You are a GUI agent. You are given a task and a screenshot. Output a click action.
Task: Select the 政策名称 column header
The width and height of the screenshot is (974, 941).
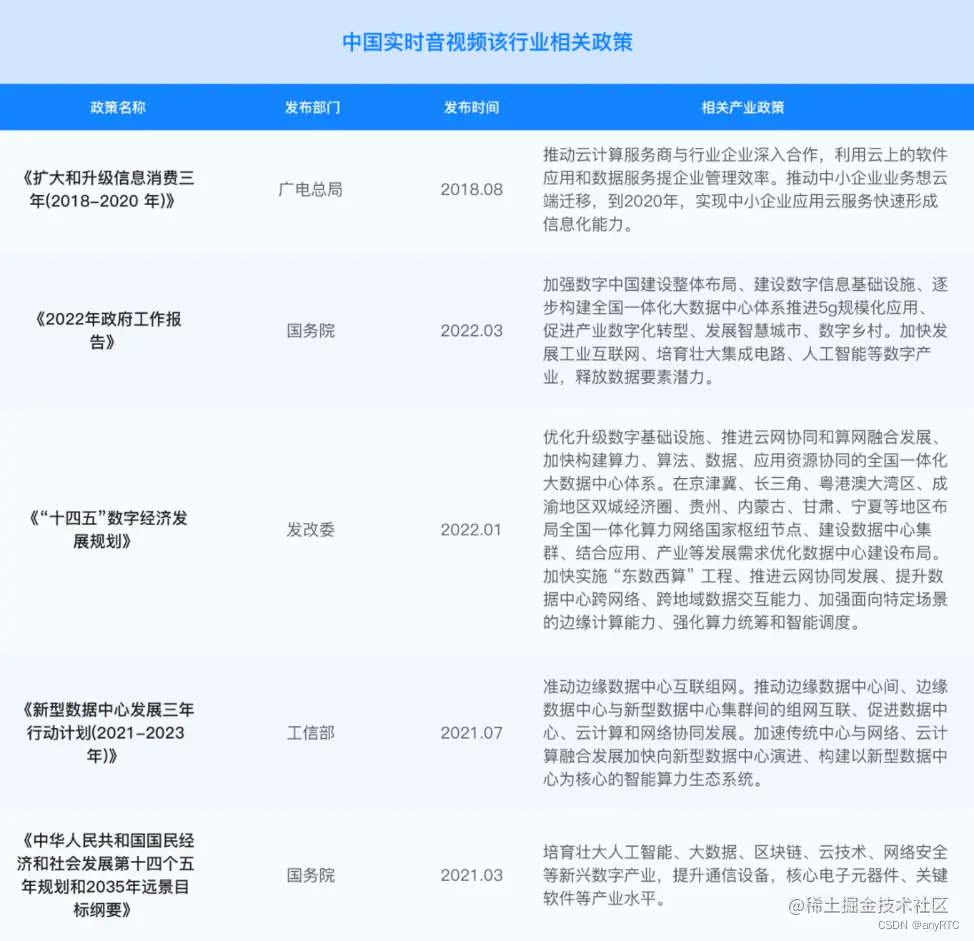(117, 107)
